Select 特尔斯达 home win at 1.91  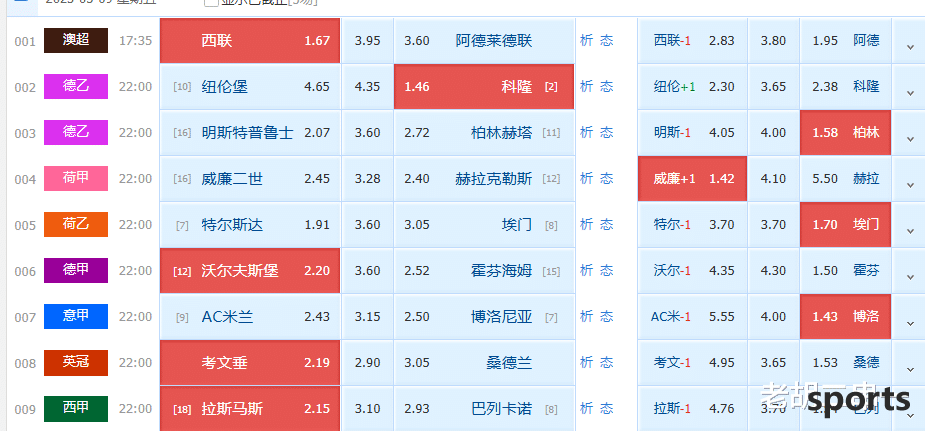click(x=250, y=225)
